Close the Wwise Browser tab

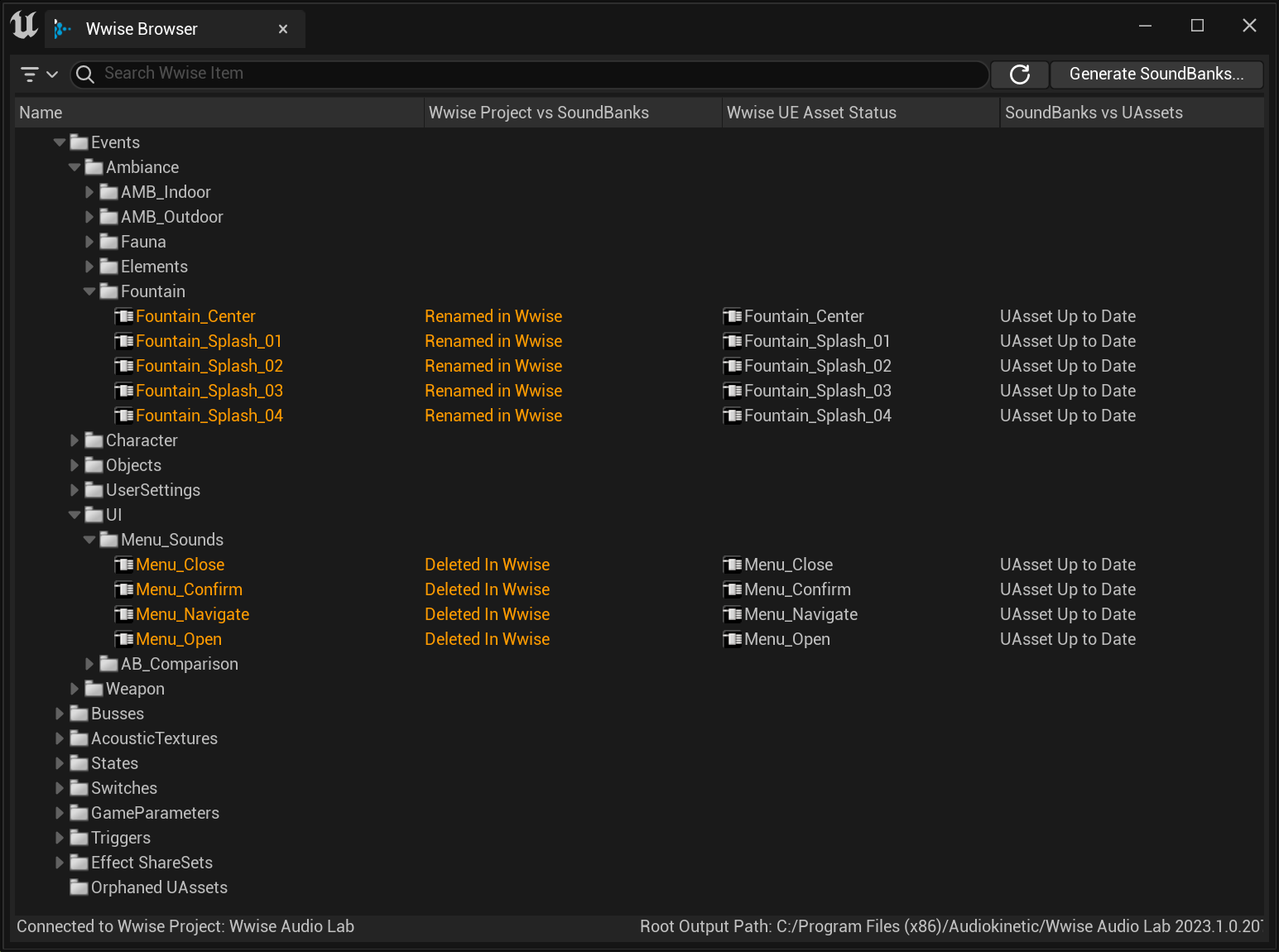coord(283,29)
